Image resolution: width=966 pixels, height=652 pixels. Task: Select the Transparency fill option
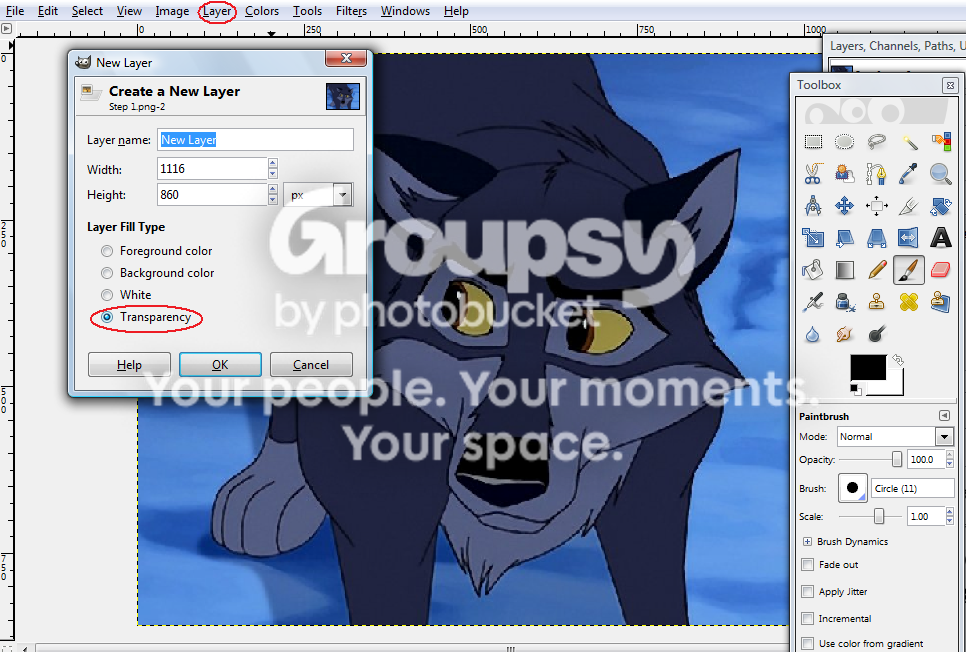(107, 317)
